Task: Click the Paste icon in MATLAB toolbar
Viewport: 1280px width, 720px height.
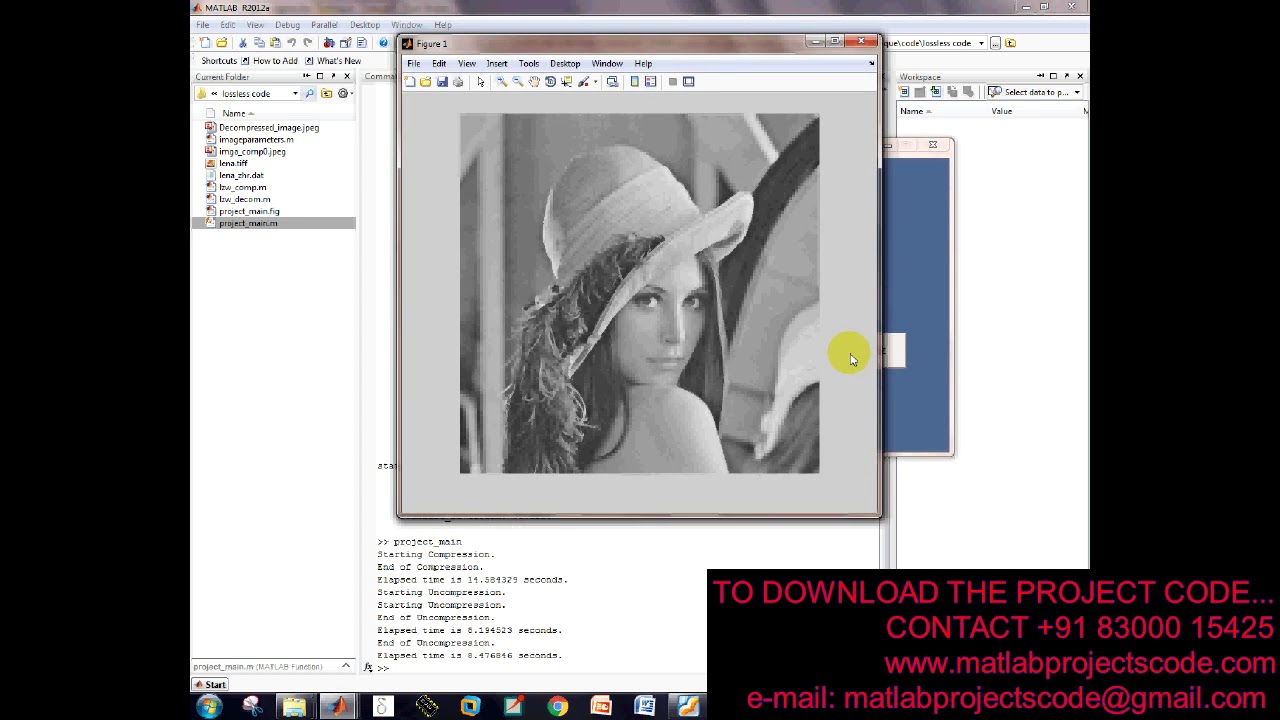Action: (275, 42)
